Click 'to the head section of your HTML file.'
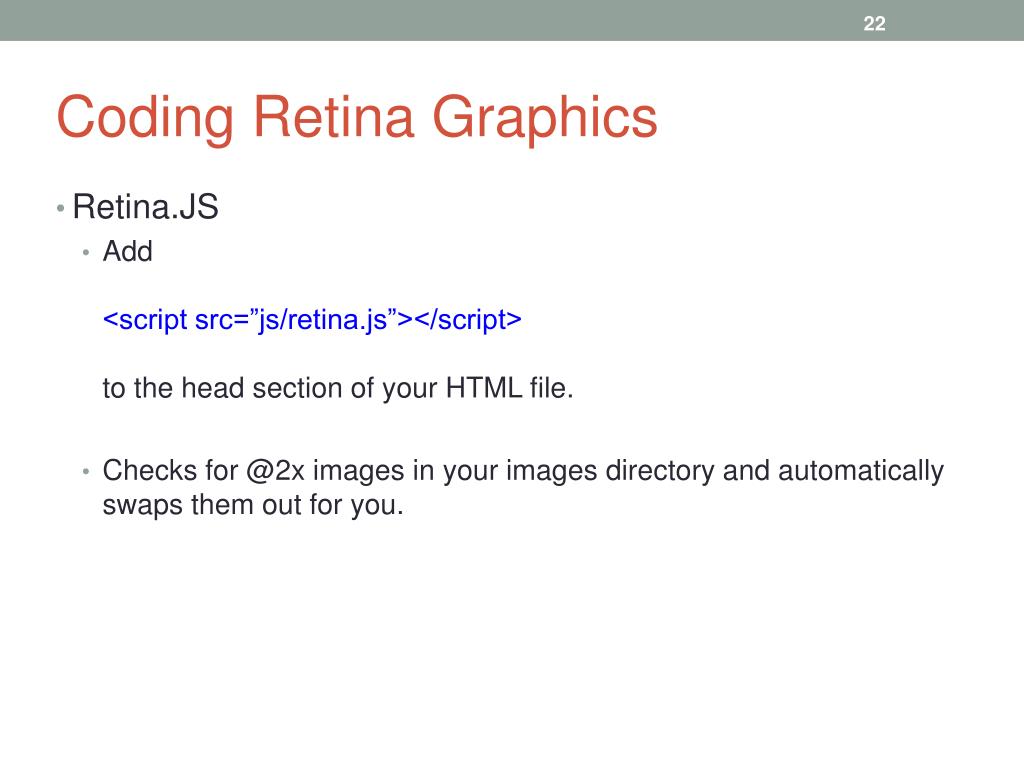This screenshot has height=768, width=1024. (x=338, y=389)
